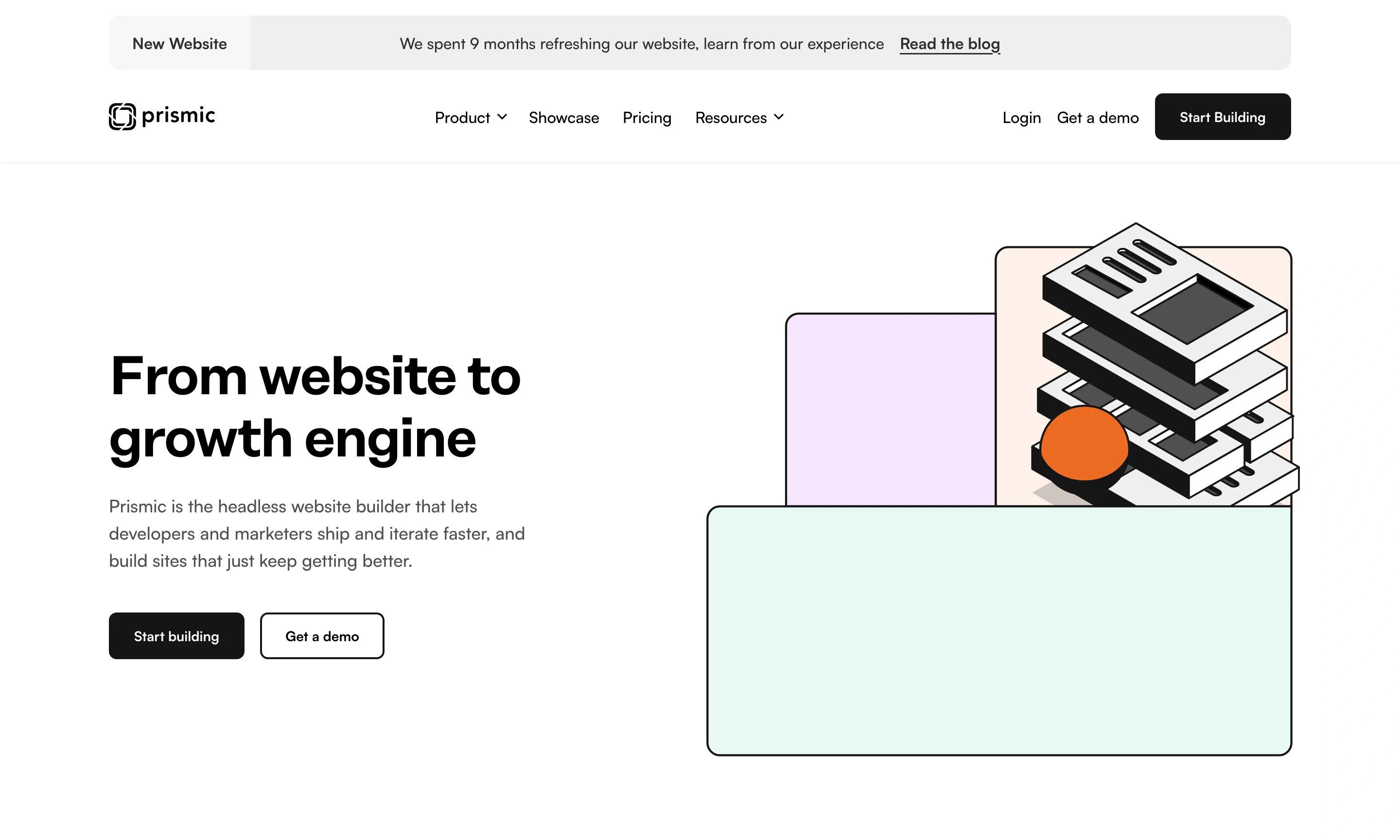This screenshot has height=840, width=1400.
Task: Click the Login link
Action: click(1021, 118)
